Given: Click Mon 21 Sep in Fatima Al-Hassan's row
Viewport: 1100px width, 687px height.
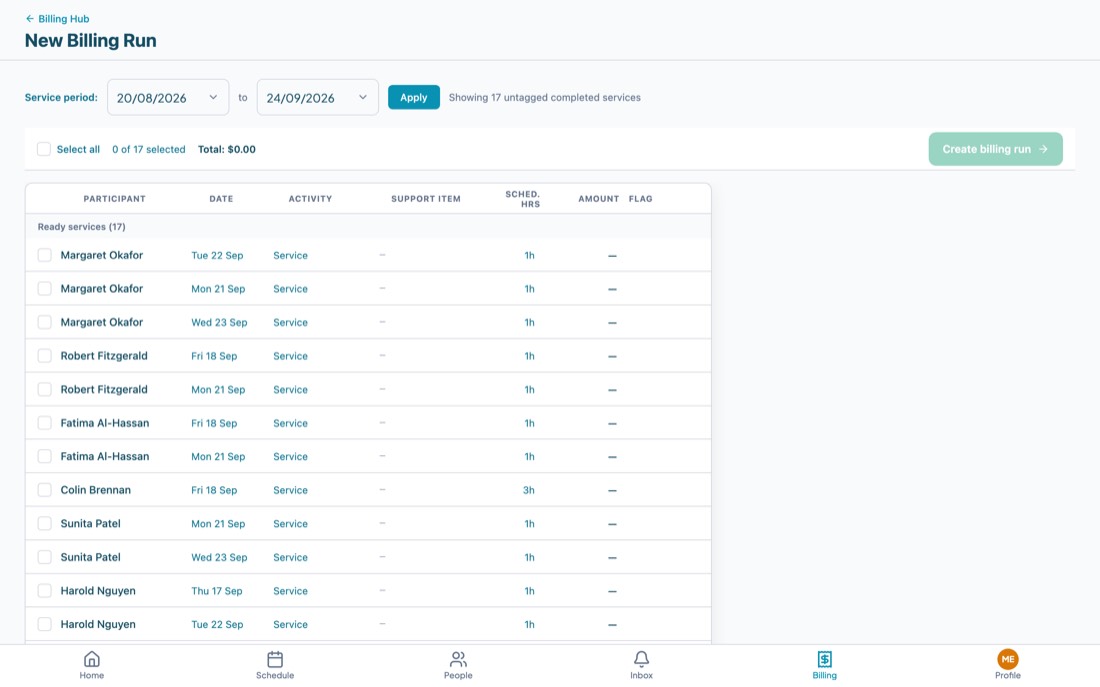Looking at the screenshot, I should tap(218, 457).
